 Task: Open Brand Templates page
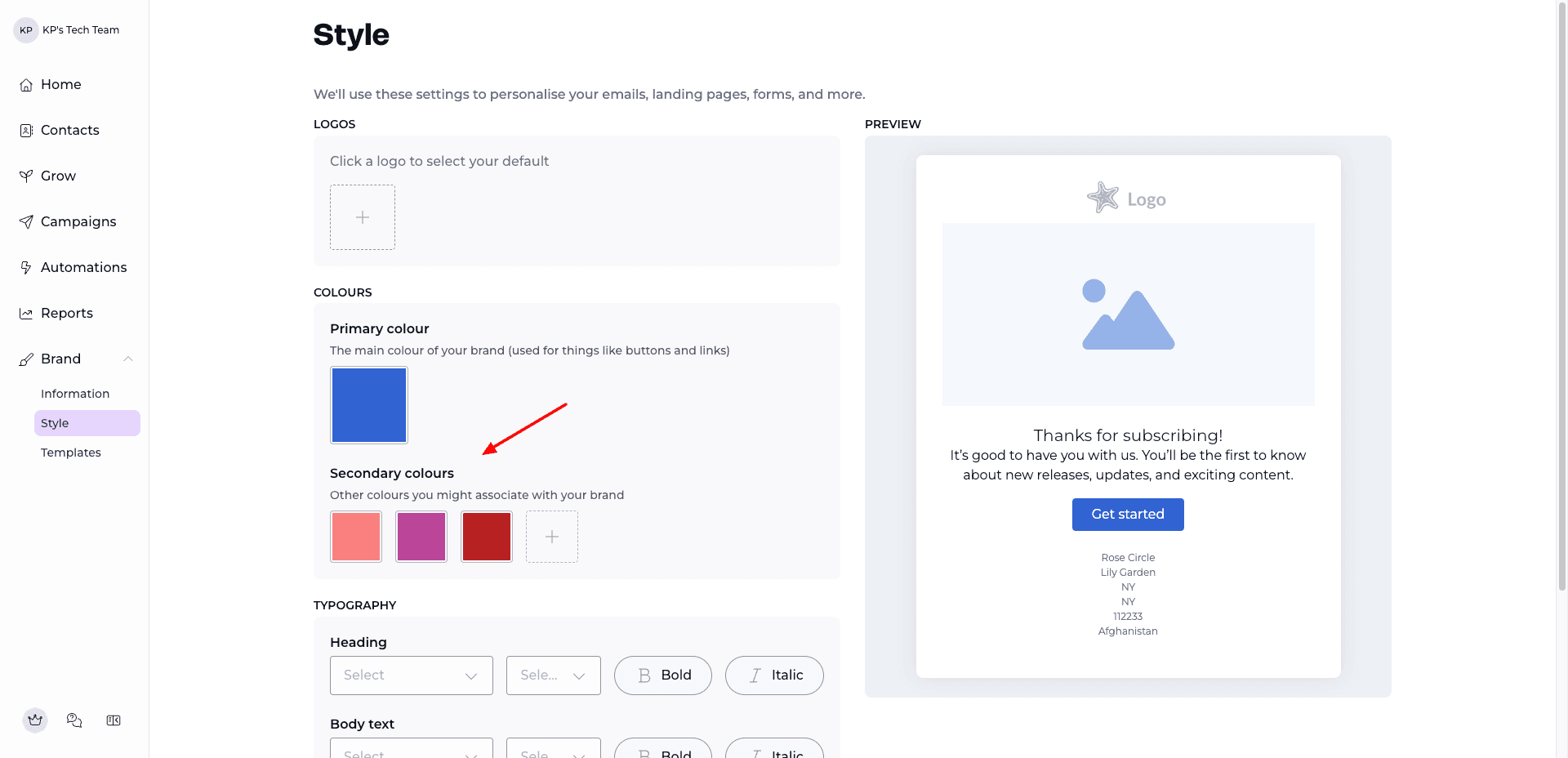coord(71,453)
